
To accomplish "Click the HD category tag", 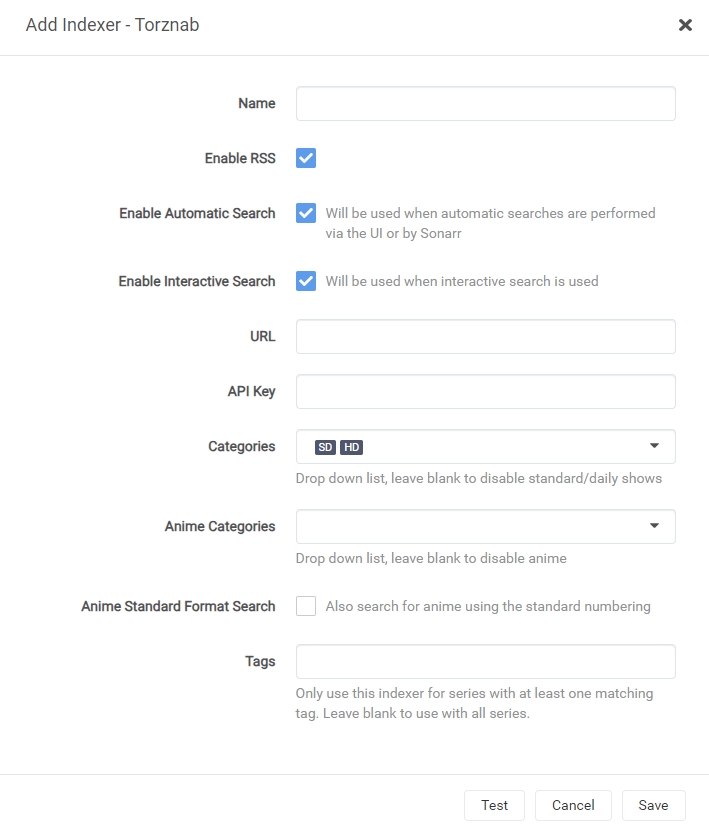I will click(x=351, y=447).
